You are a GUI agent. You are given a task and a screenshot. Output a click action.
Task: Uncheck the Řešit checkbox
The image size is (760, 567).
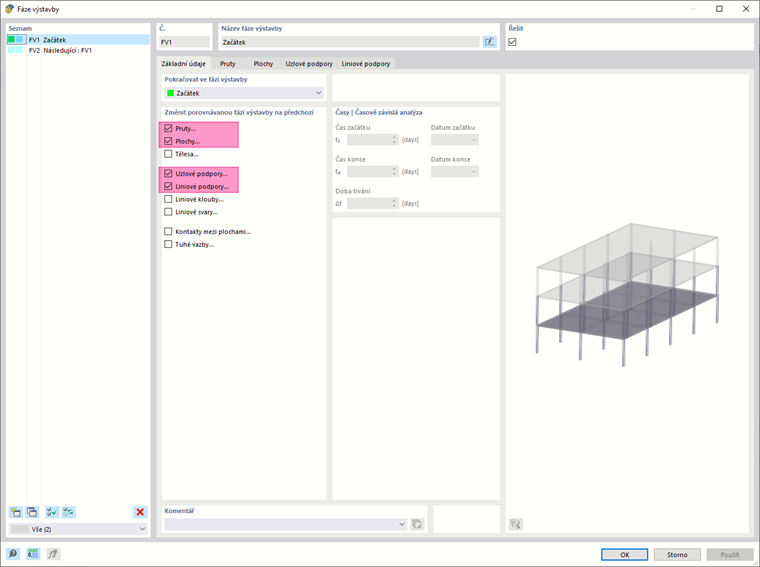512,42
